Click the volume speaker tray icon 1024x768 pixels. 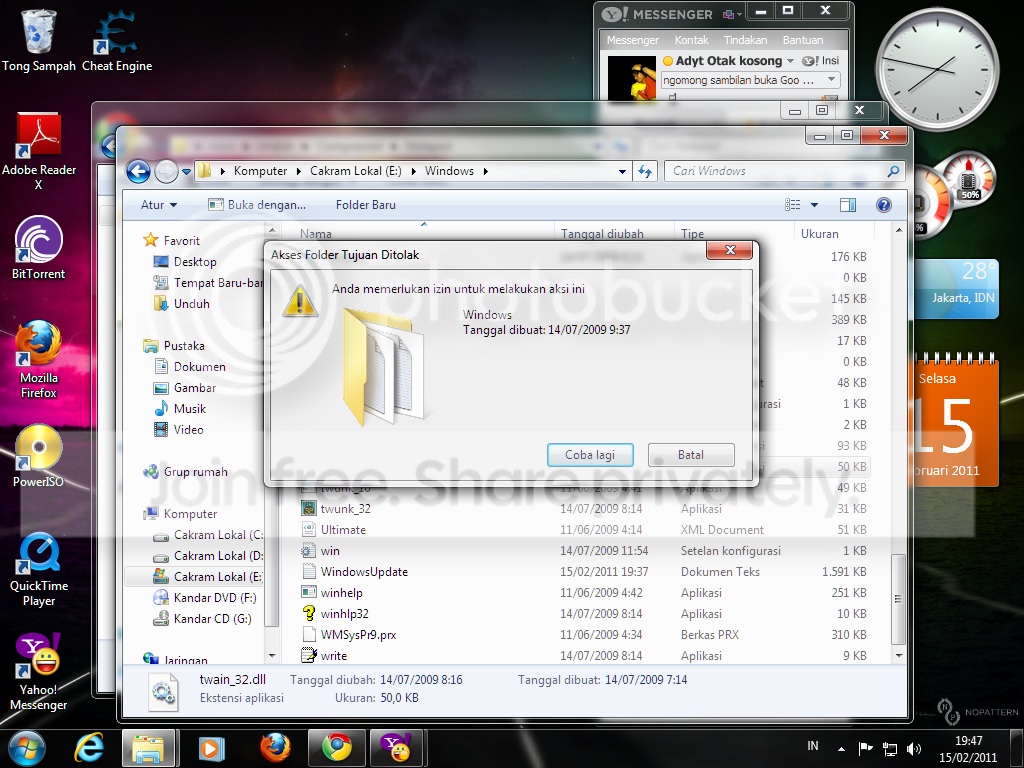click(914, 748)
